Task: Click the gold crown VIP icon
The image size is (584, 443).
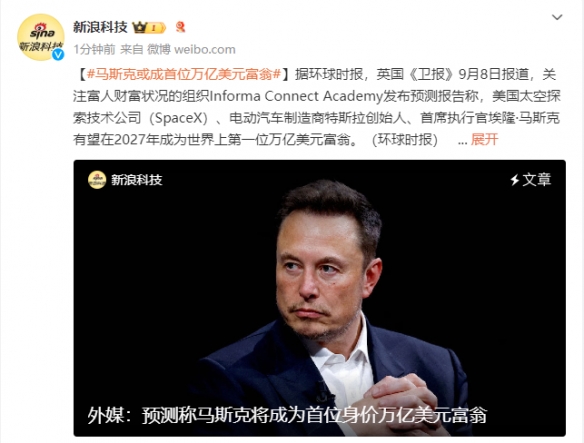Action: (x=139, y=27)
